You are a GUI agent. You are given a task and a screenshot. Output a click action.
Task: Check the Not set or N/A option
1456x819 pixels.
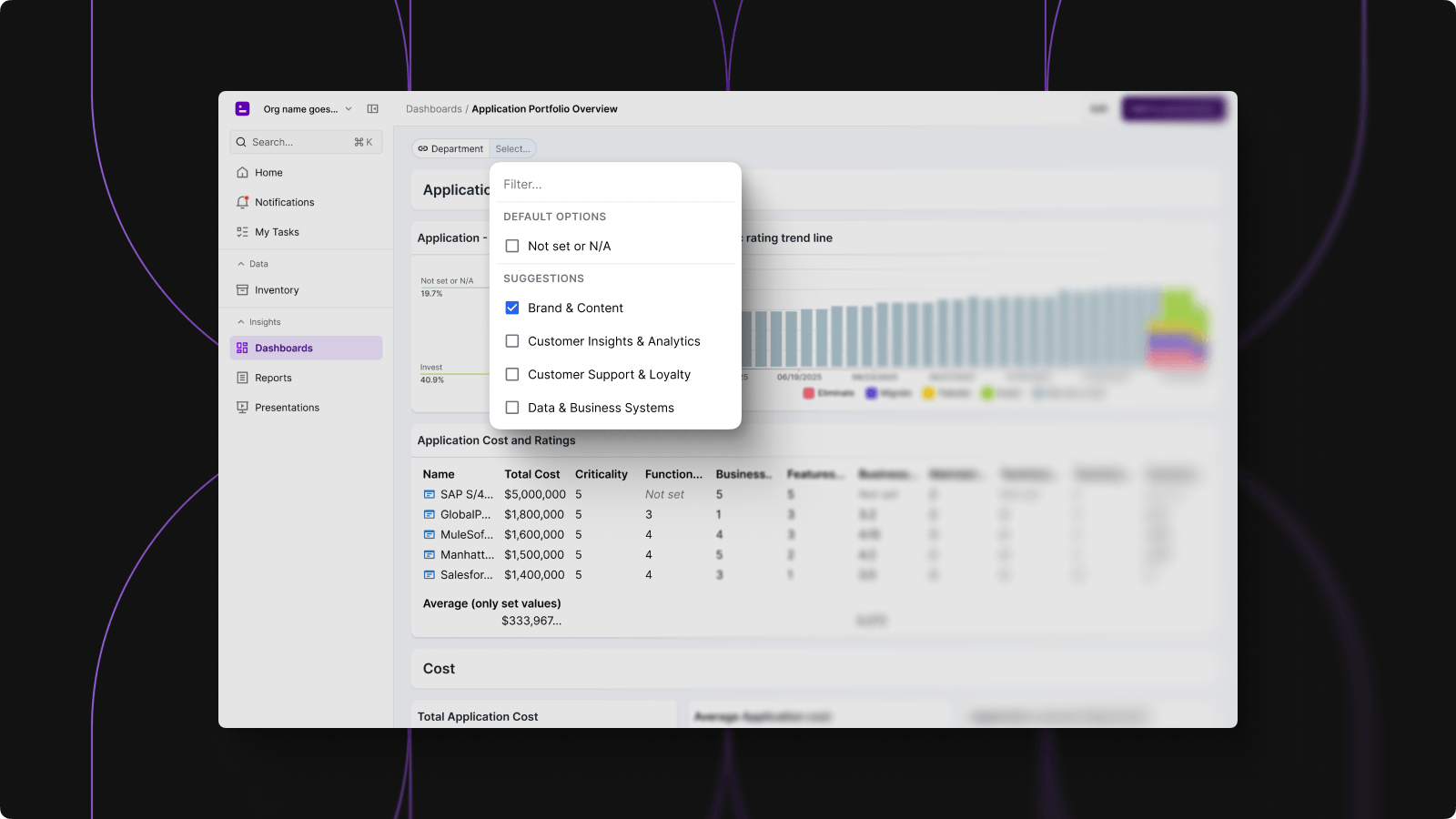click(x=512, y=247)
